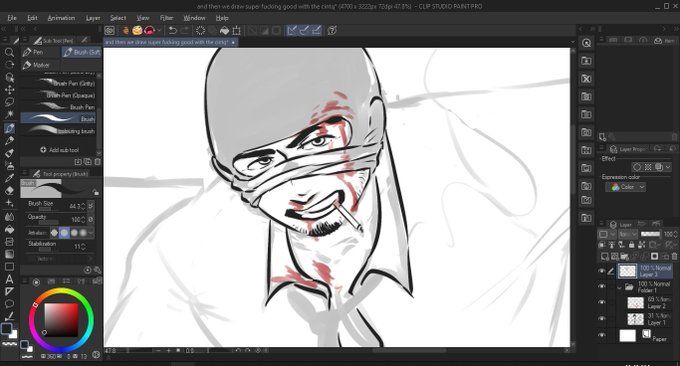680x366 pixels.
Task: Hide Folder 1 using its eye icon
Action: point(602,287)
